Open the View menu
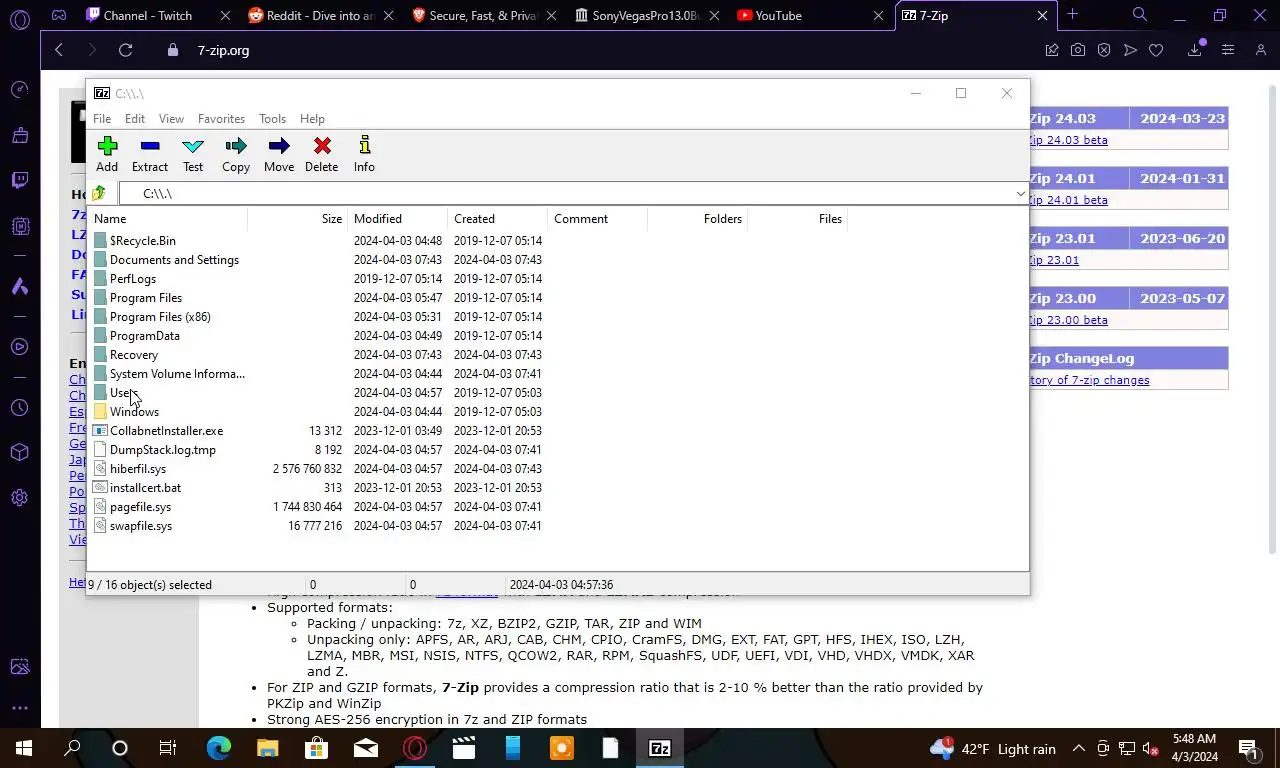Screen dimensions: 1280x768 pos(171,119)
